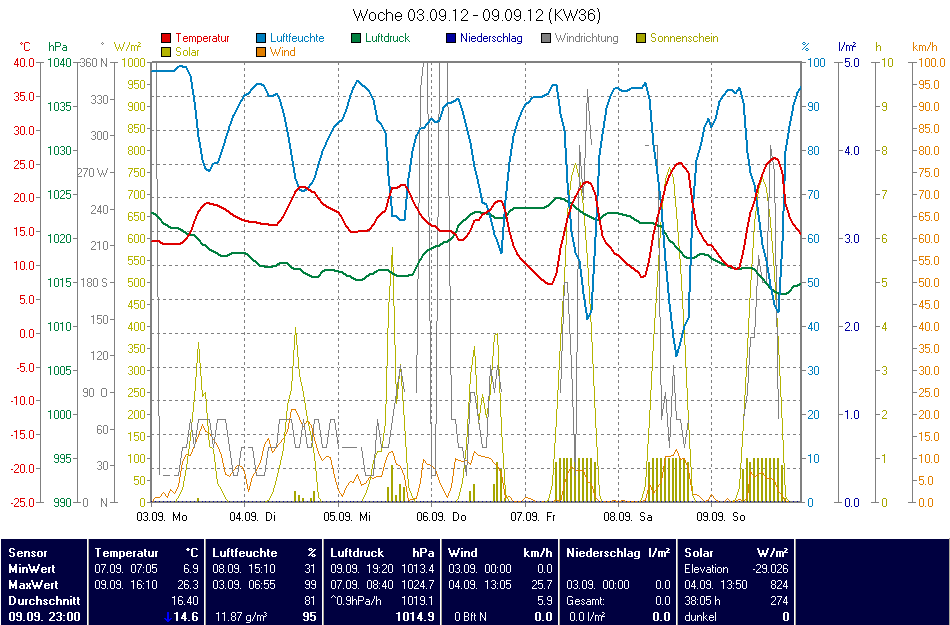Click the red Temperatur legend swatch

[166, 38]
